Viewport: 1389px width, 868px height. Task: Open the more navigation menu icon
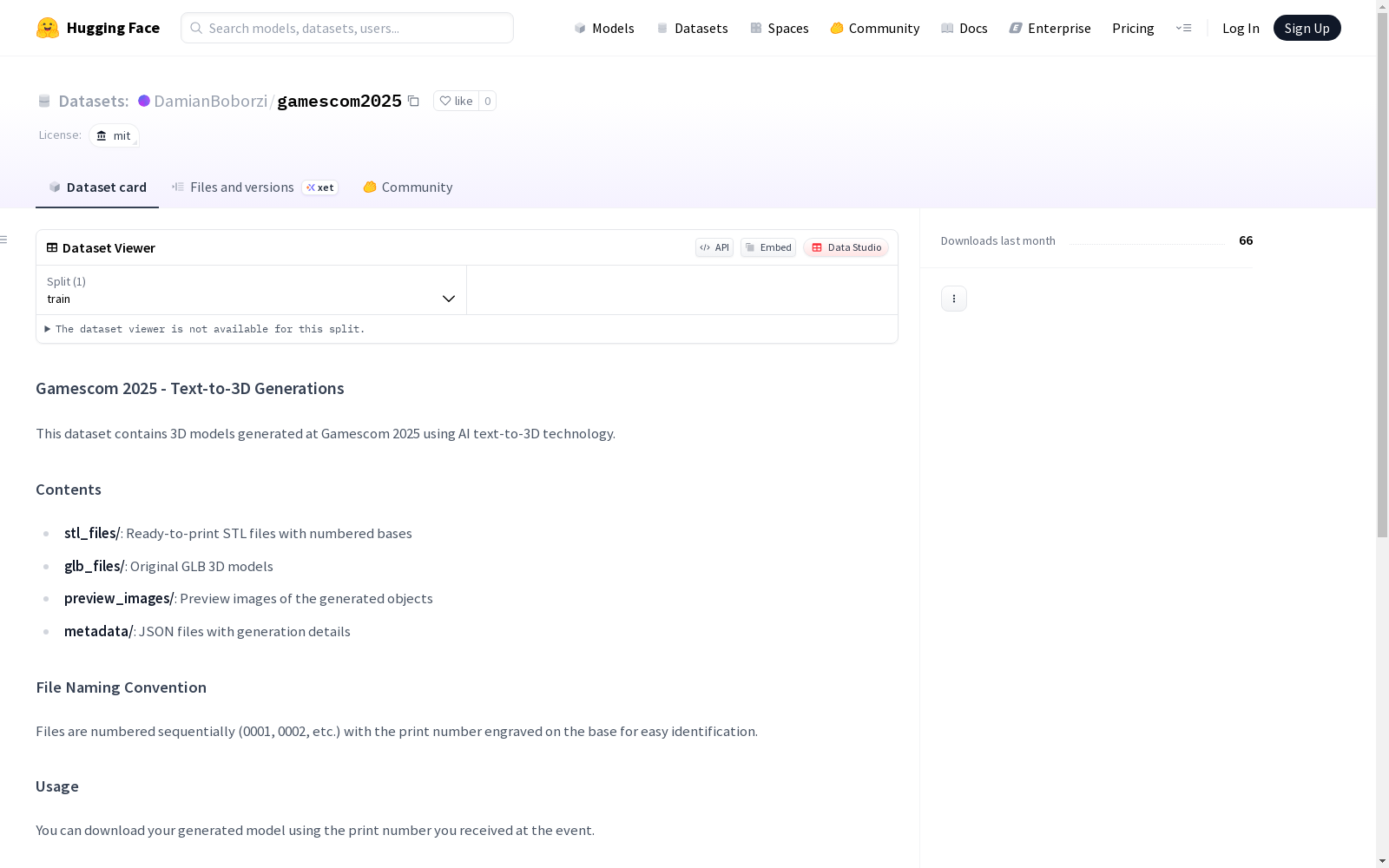pos(1183,28)
